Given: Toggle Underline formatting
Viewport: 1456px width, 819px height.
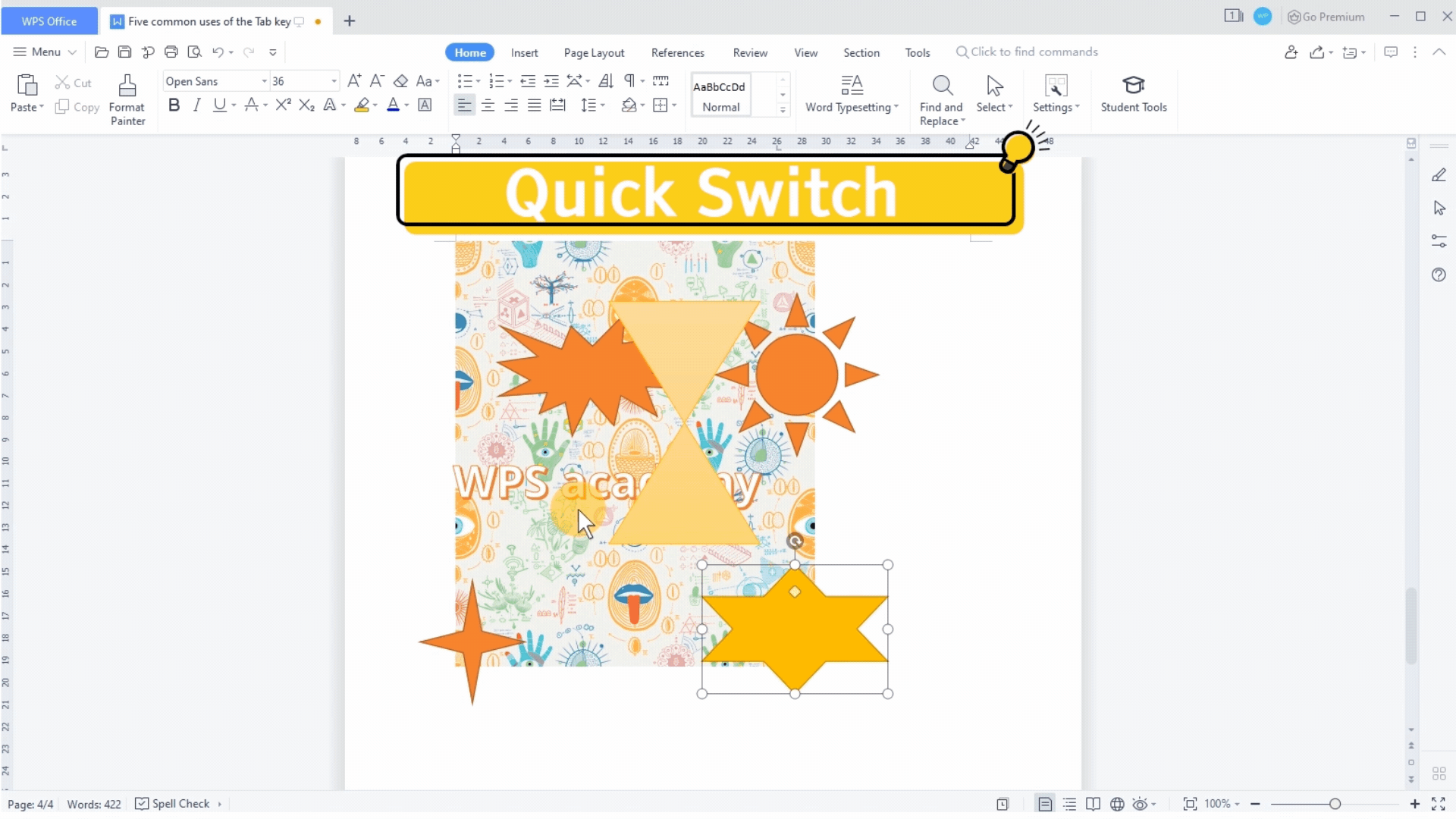Looking at the screenshot, I should pos(219,105).
